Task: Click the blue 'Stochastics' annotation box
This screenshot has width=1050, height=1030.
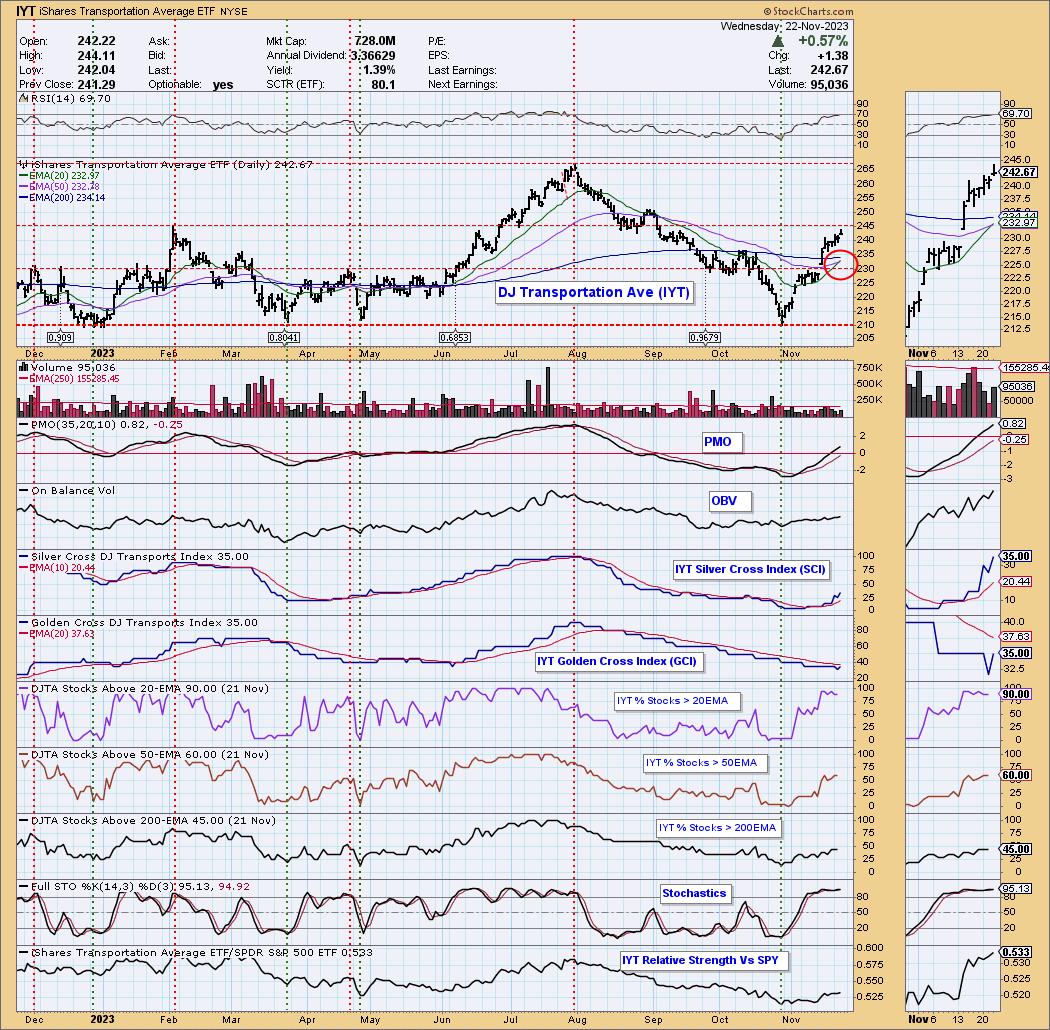Action: pos(694,893)
